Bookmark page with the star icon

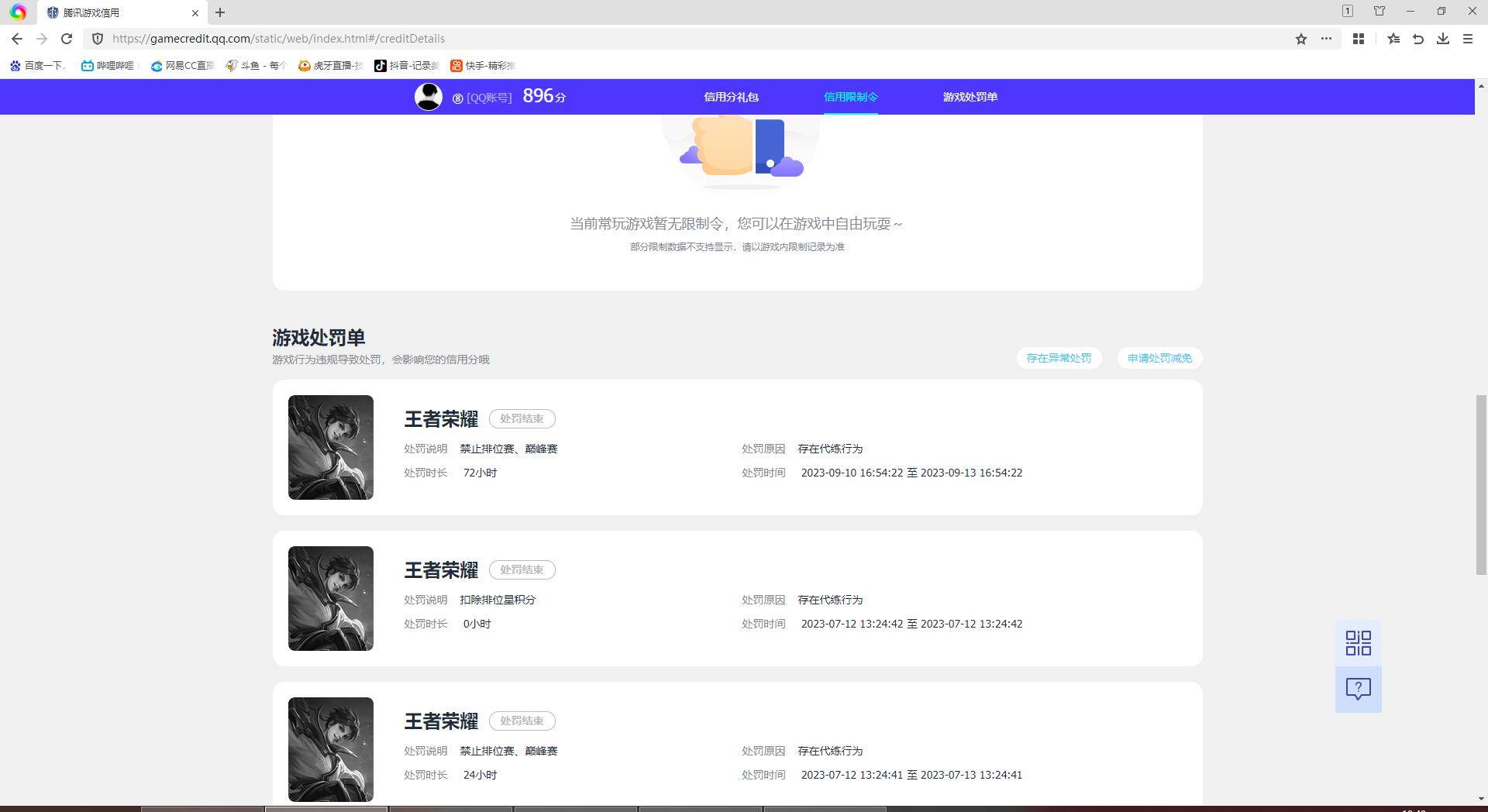pos(1301,39)
